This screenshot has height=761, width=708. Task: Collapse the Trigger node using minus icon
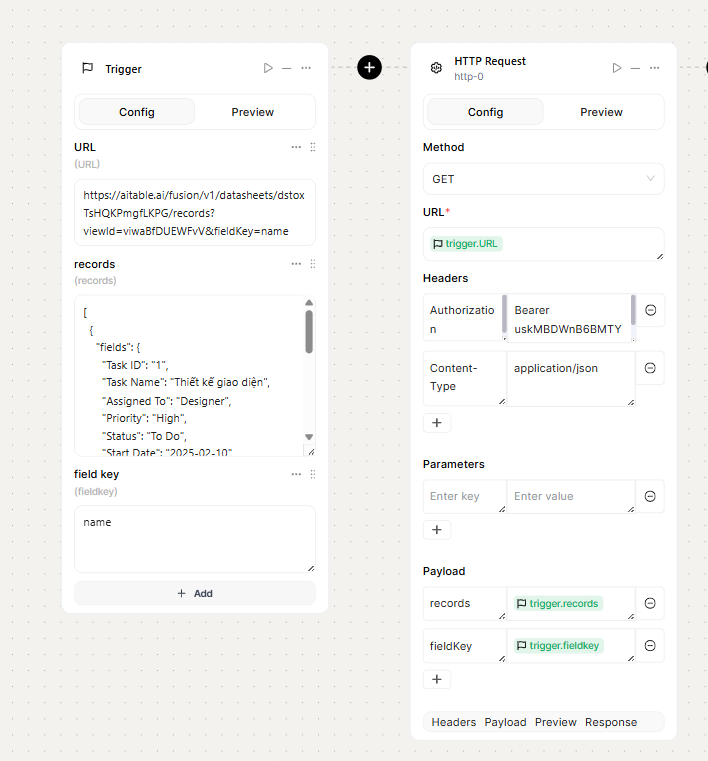click(287, 68)
